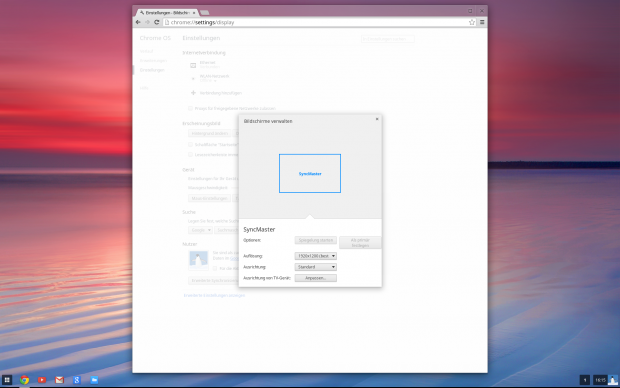Click the Hintergrund ändern button
620x388 pixels.
pos(210,133)
